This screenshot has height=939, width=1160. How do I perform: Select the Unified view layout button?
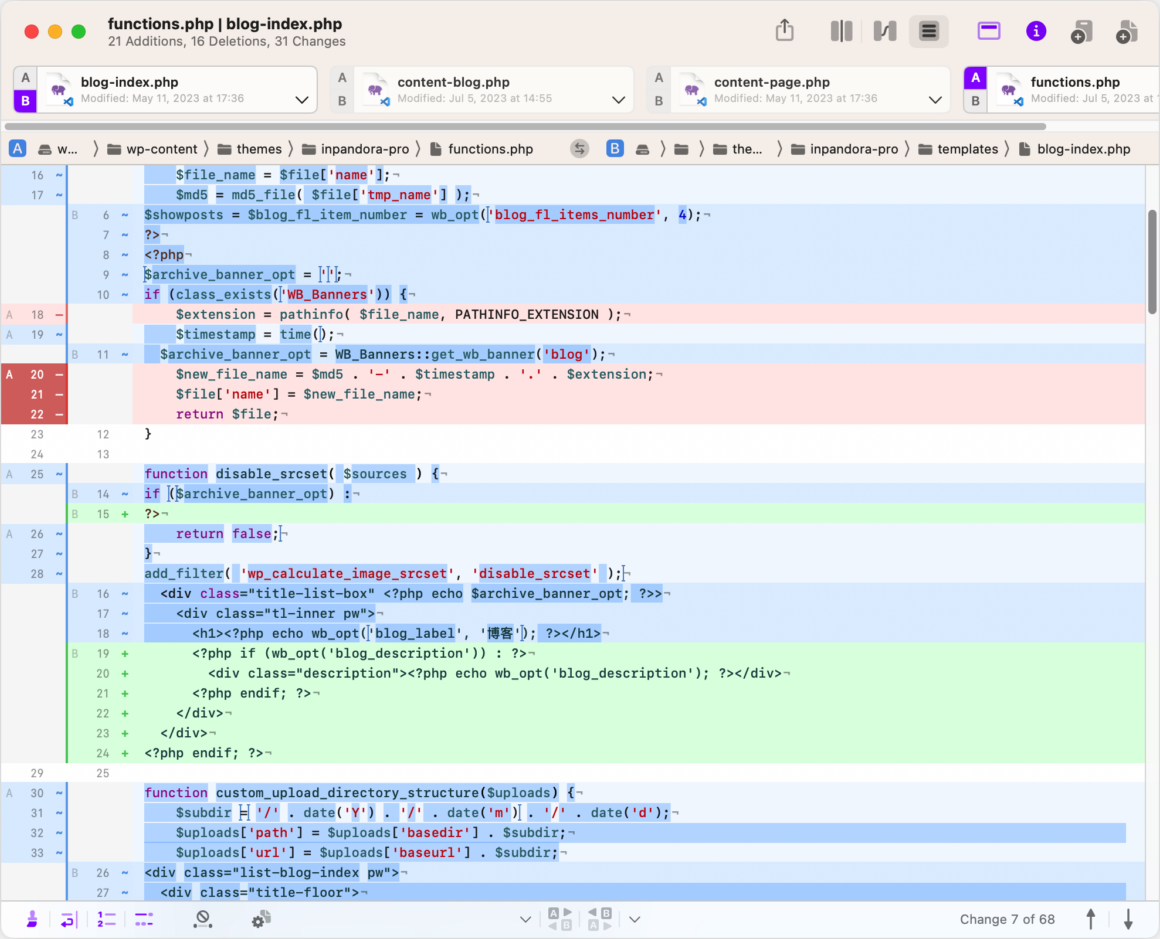click(x=929, y=31)
